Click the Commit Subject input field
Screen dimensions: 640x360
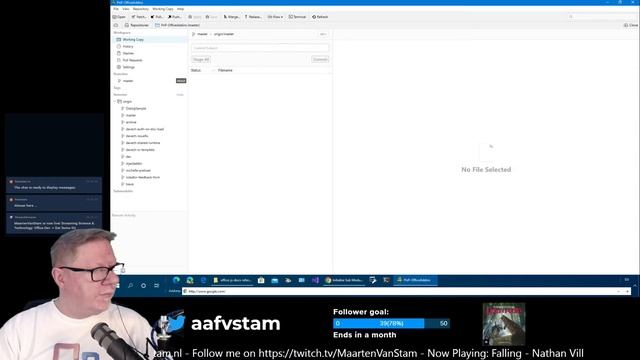pos(260,48)
